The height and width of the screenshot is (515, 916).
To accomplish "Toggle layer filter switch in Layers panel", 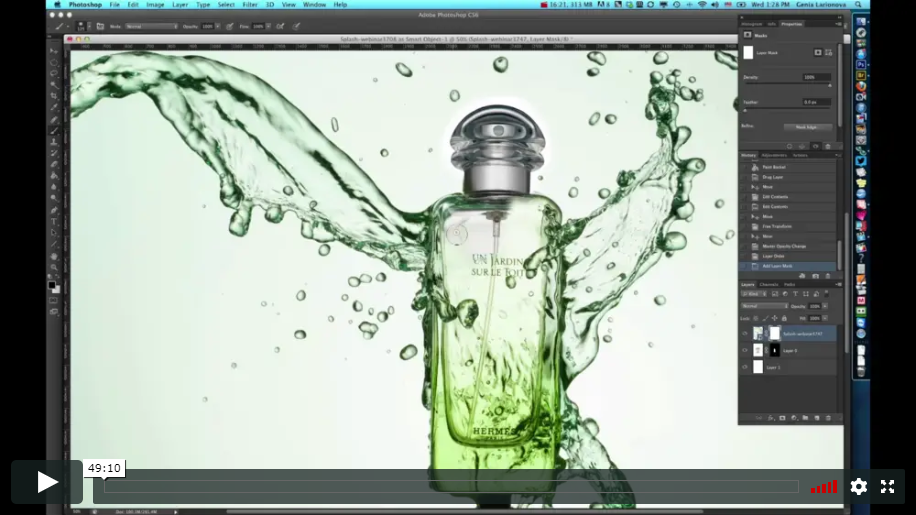I will pos(826,293).
